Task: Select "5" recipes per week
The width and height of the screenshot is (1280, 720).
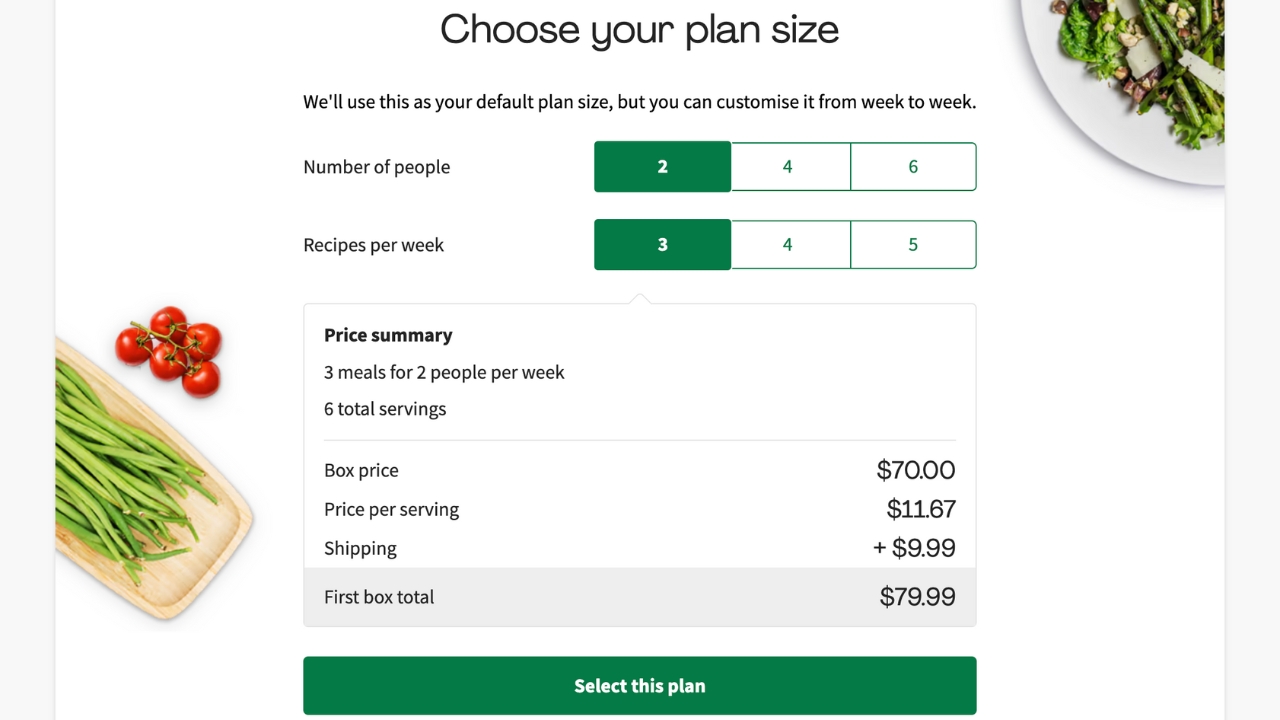Action: pos(912,244)
